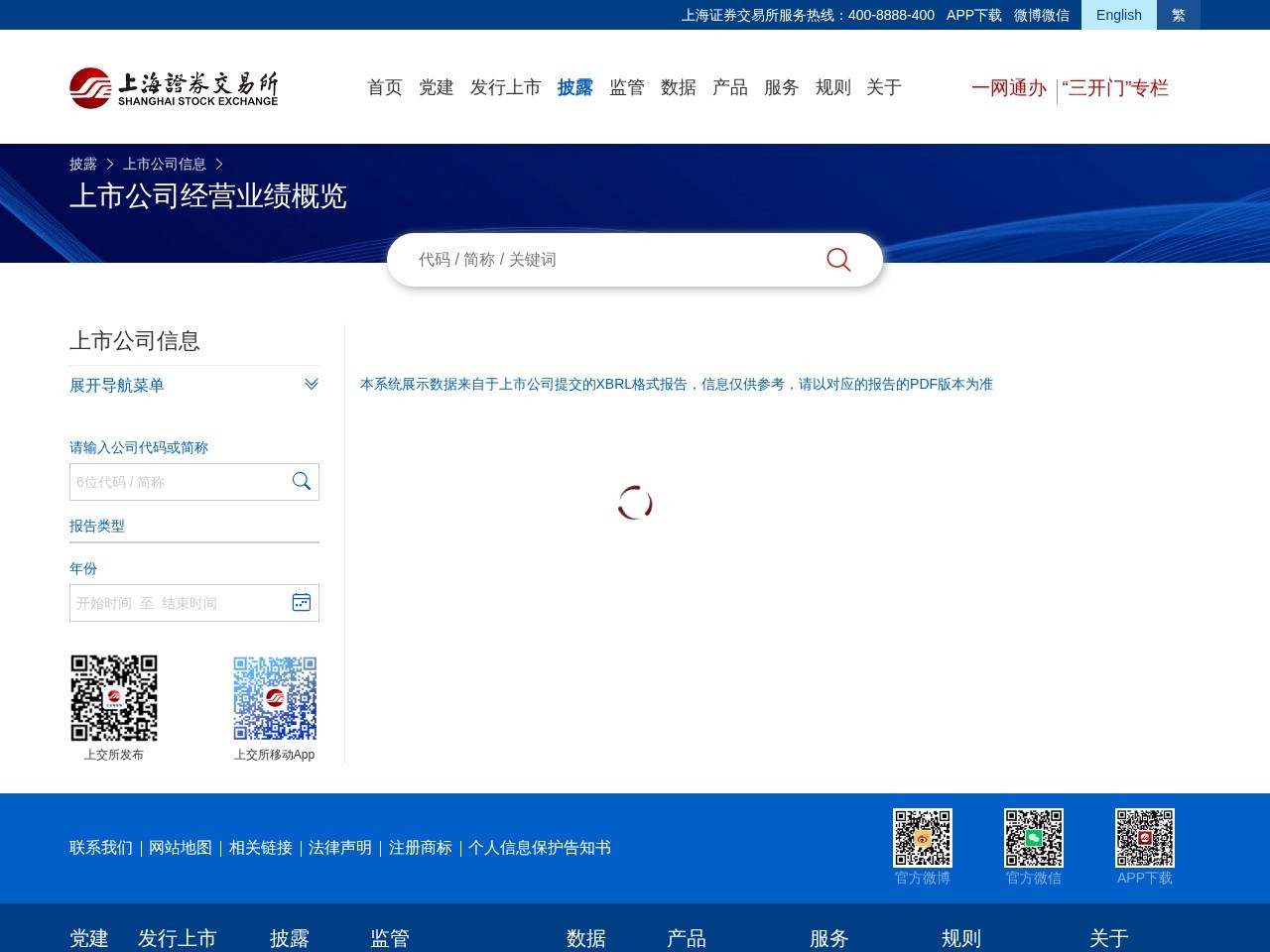
Task: Click the footer 监管 heading
Action: coord(390,938)
